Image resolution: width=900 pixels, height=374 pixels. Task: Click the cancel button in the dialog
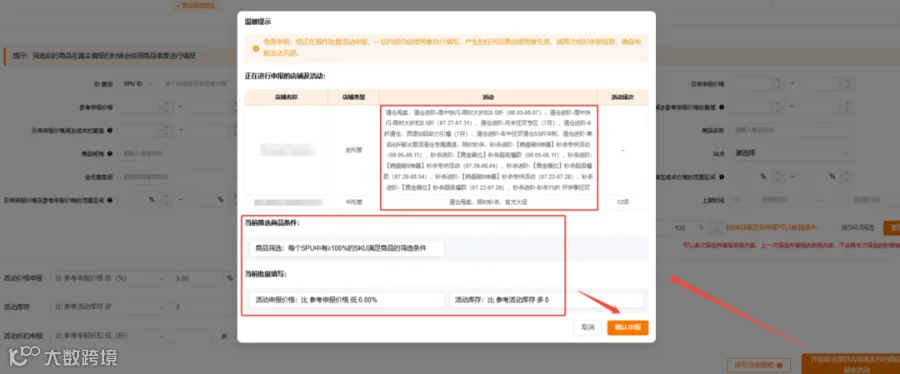(588, 328)
